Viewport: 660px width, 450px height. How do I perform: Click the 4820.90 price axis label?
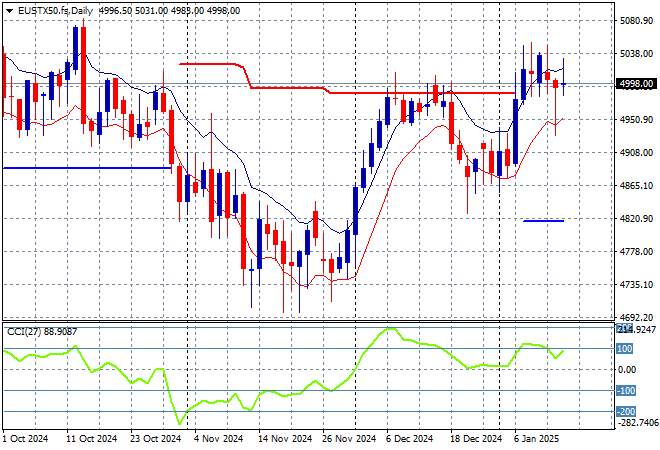point(636,218)
